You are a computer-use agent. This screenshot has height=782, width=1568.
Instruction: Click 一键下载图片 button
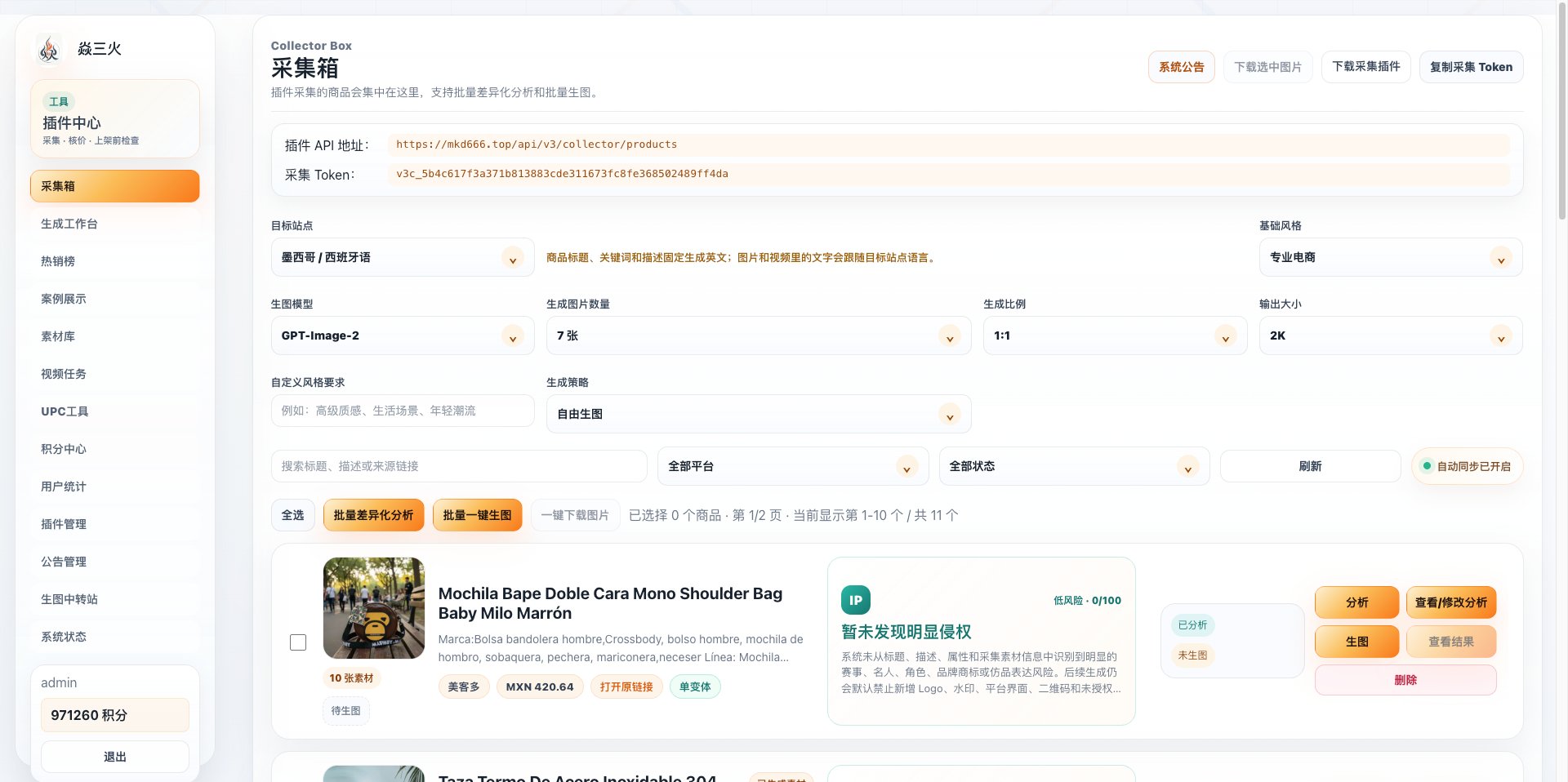pos(575,515)
